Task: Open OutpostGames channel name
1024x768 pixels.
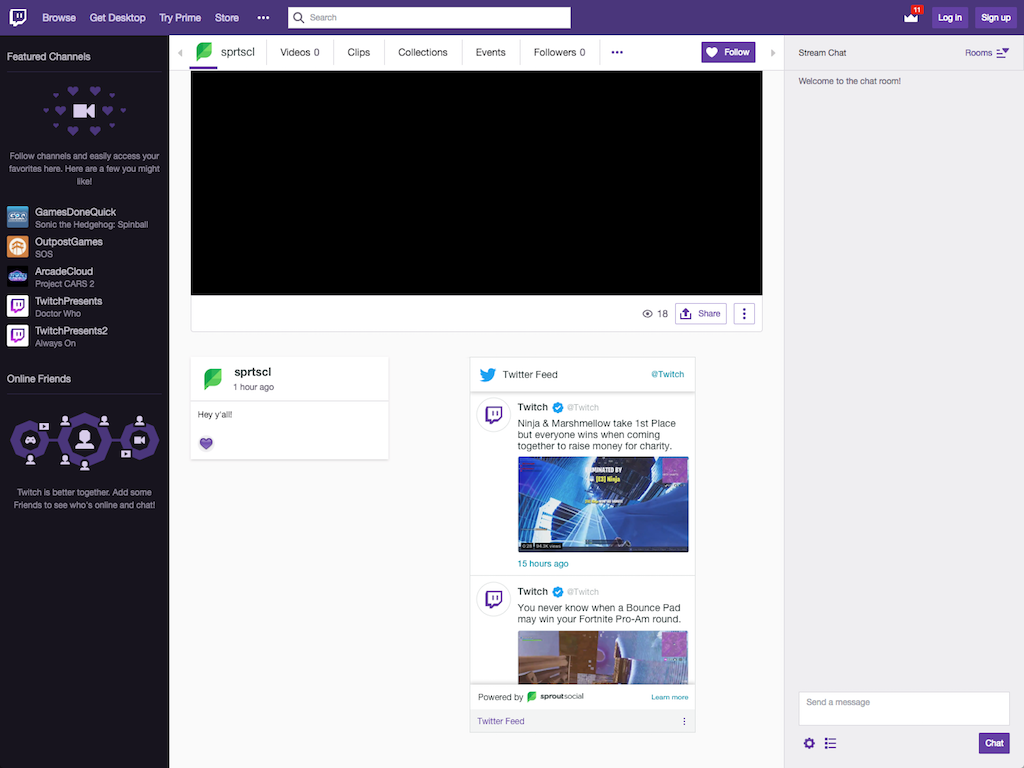Action: [69, 242]
